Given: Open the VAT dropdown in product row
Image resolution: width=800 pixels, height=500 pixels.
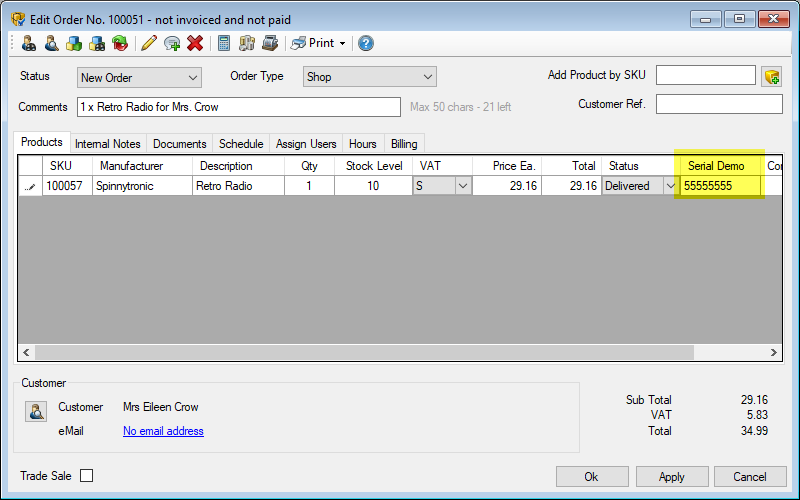Looking at the screenshot, I should point(462,186).
